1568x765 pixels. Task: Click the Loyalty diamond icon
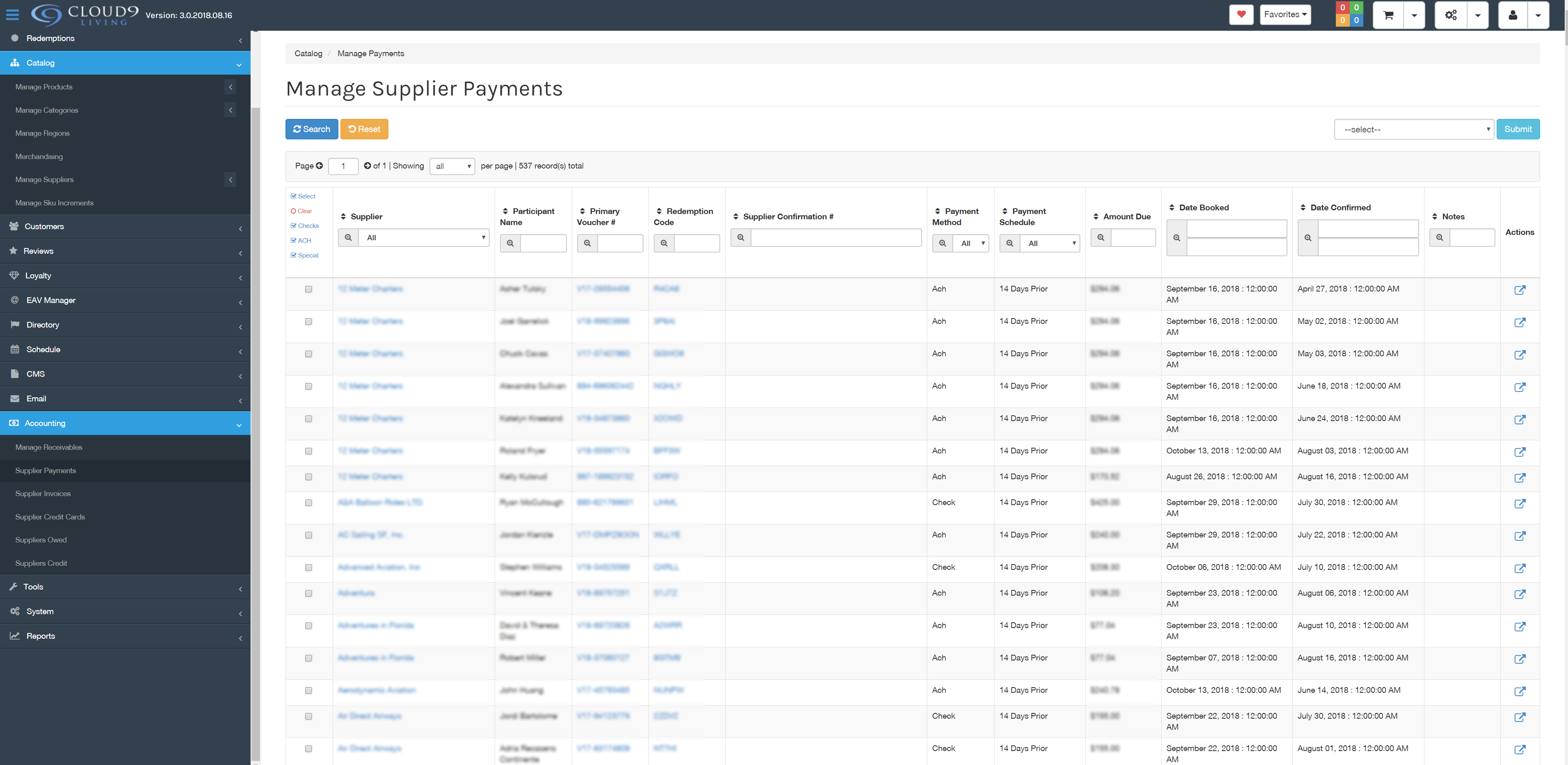click(x=15, y=275)
